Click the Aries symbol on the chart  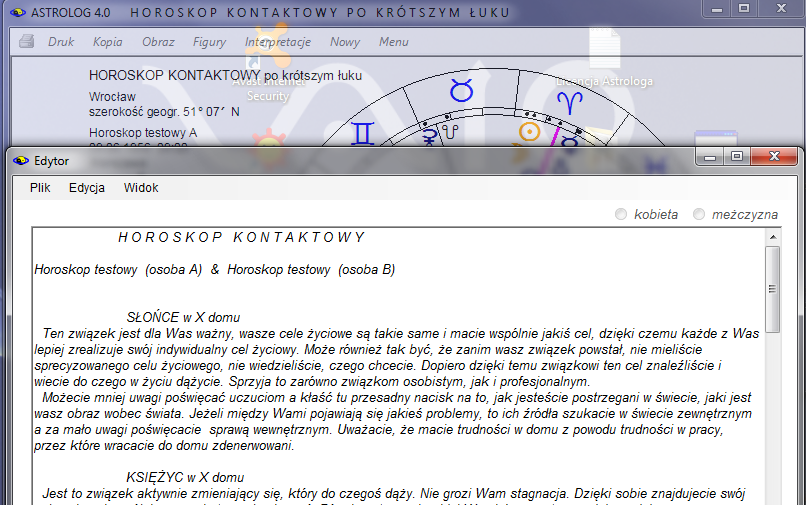(x=570, y=102)
